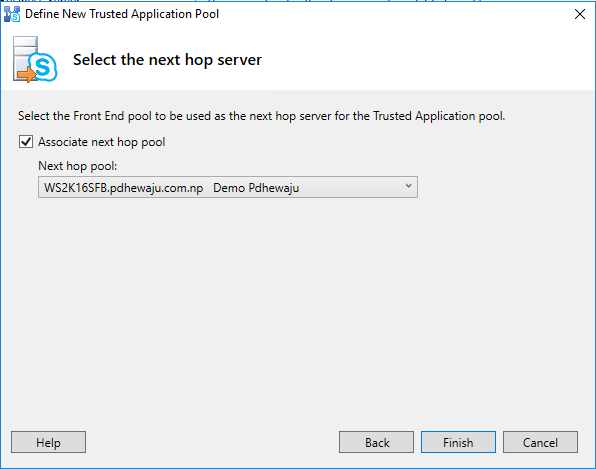Click the gray server tower in header graphic

(24, 56)
